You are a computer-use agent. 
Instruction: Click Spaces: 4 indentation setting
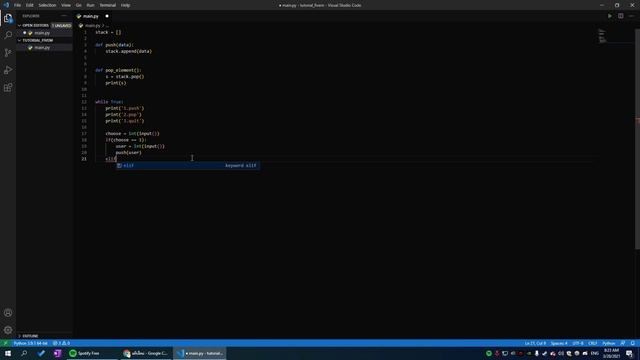[x=559, y=343]
